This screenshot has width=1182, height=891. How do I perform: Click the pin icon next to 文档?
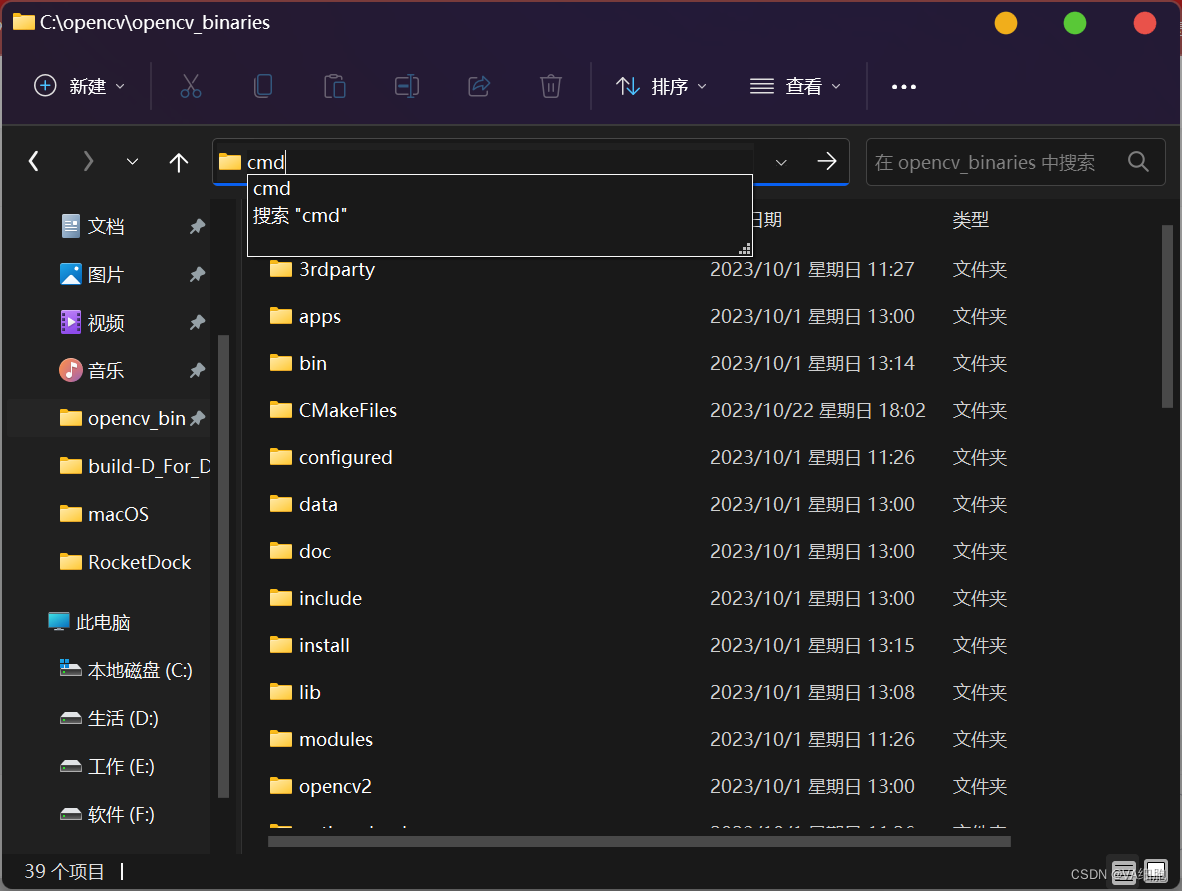(197, 226)
